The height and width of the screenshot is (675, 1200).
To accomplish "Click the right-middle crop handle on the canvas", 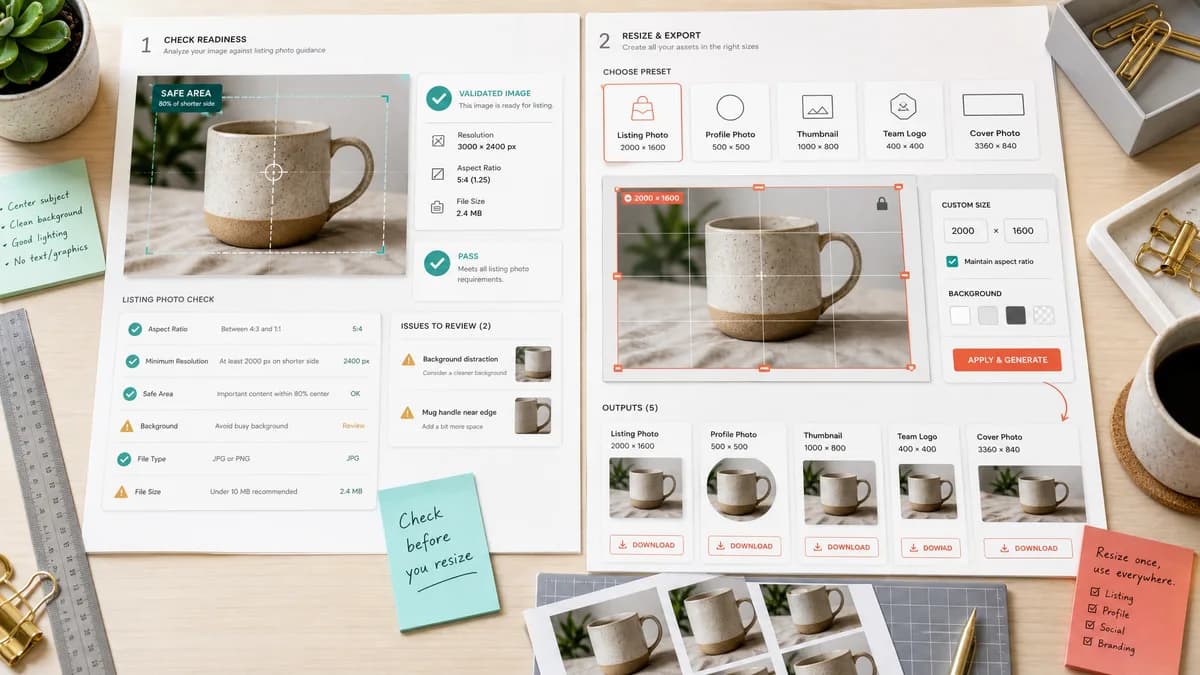I will tap(905, 275).
